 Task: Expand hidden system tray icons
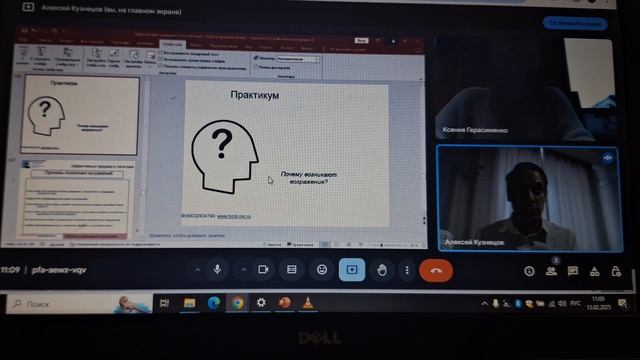point(484,304)
